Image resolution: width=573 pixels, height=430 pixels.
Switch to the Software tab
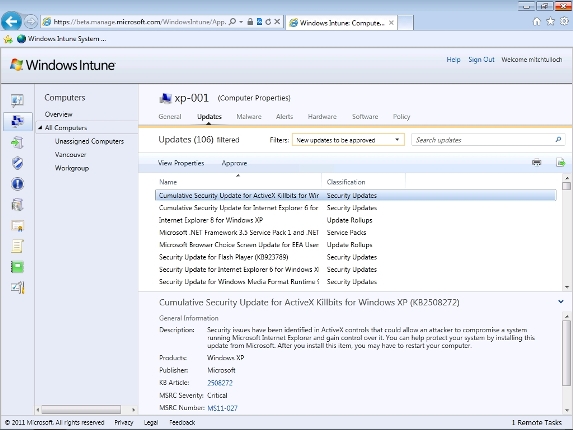pos(365,117)
